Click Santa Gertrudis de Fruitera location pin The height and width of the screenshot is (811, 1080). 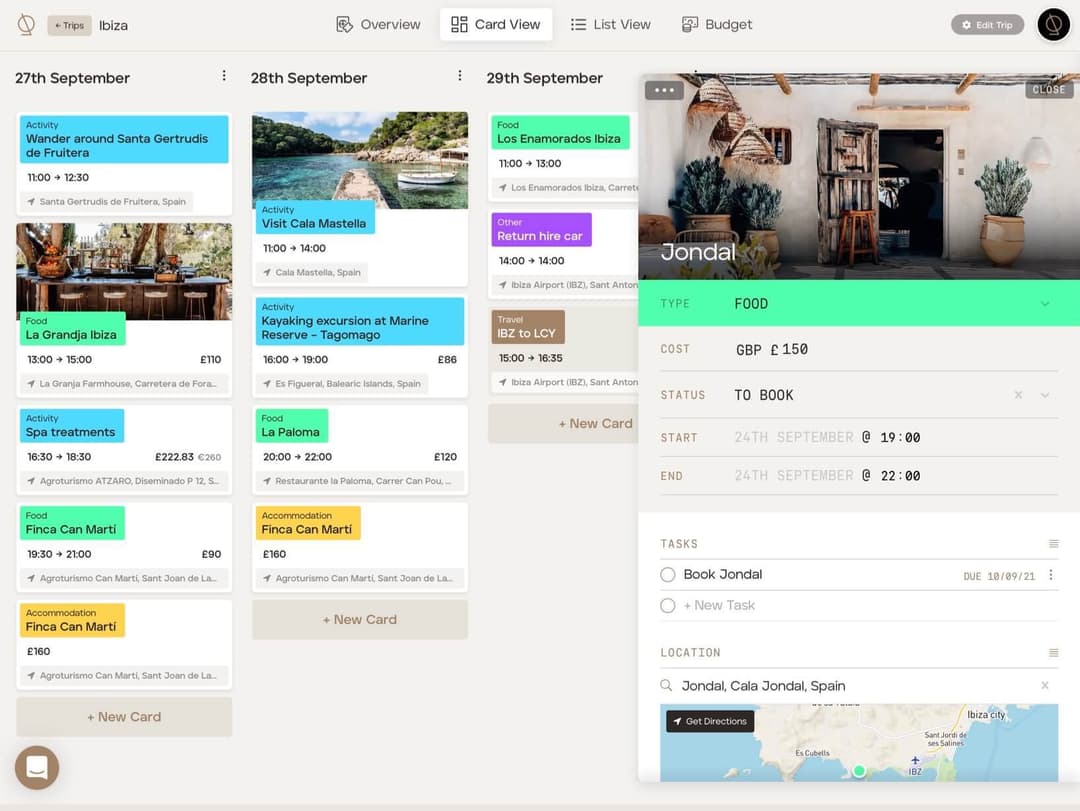pyautogui.click(x=31, y=202)
